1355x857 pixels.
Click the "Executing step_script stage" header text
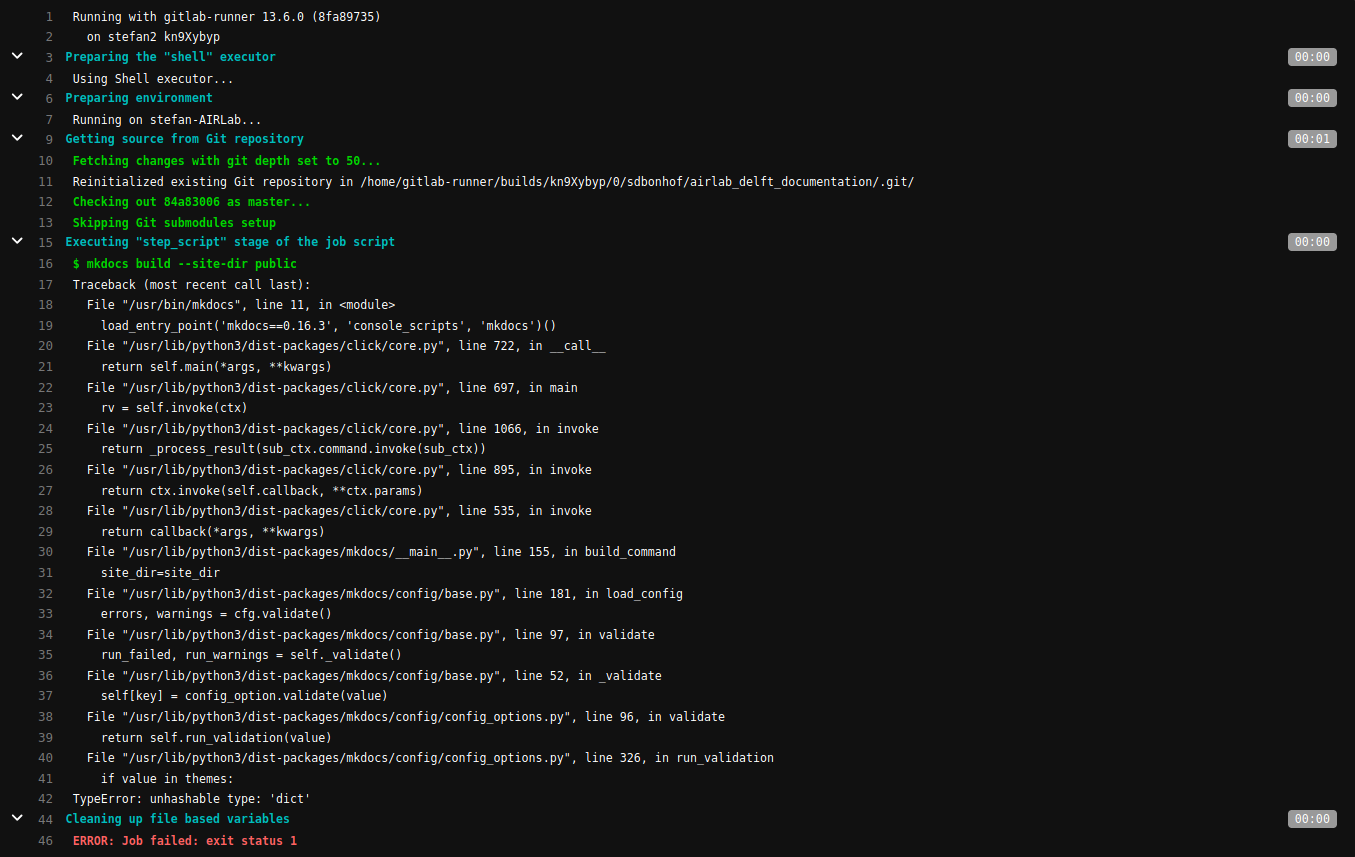click(230, 241)
